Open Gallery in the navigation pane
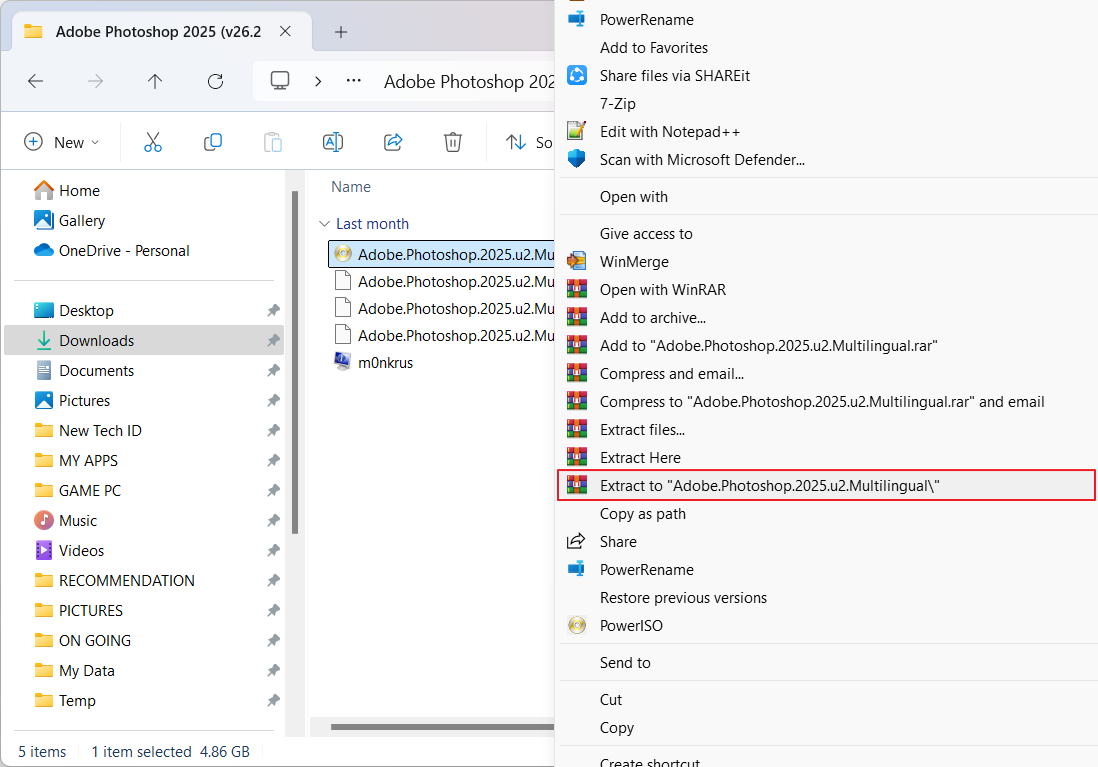This screenshot has height=767, width=1098. 69,221
